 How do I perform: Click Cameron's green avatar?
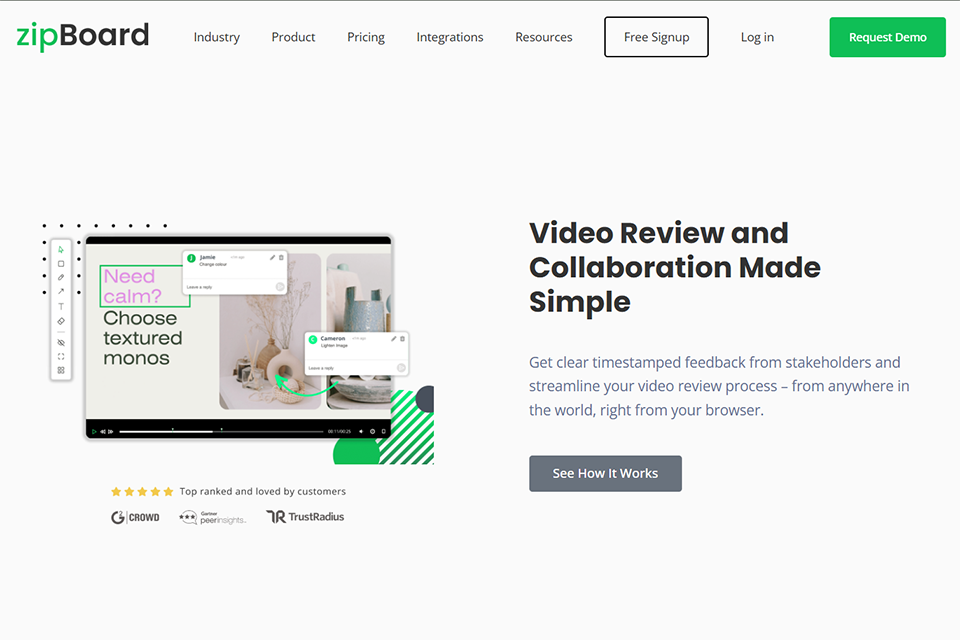[313, 339]
